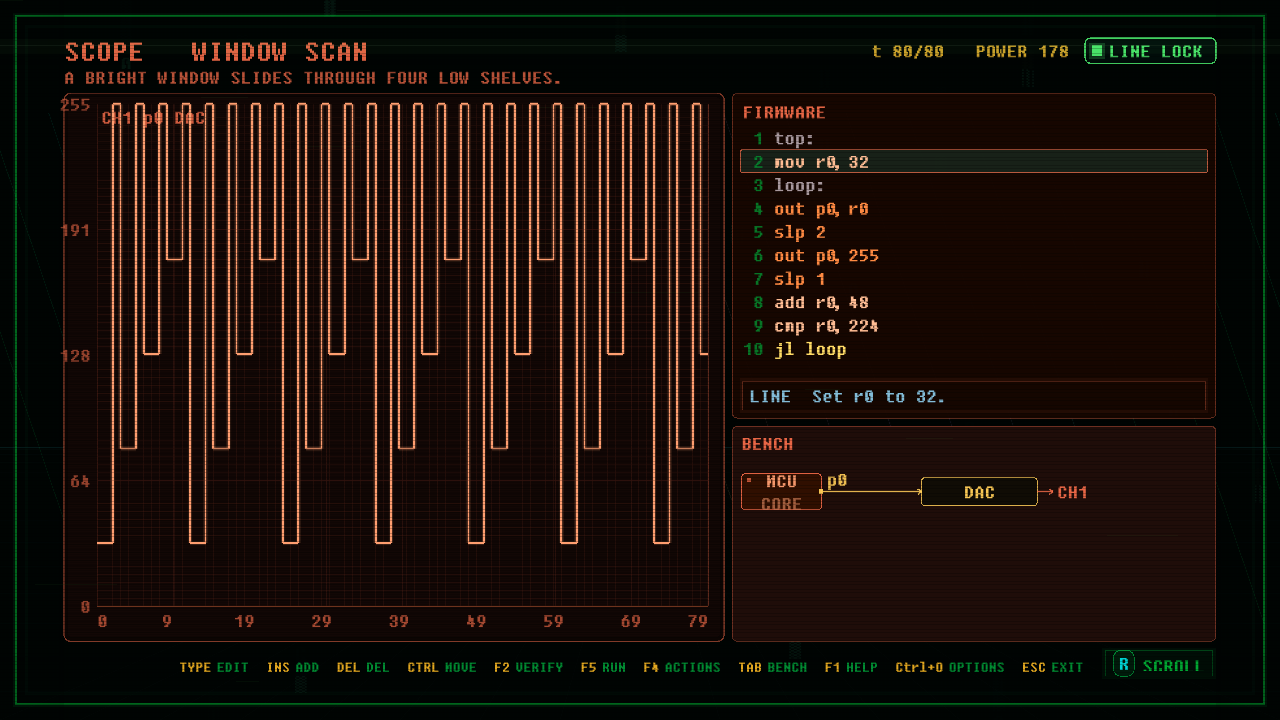Toggle the LINE LOCK indicator
The image size is (1280, 720).
pos(1150,51)
